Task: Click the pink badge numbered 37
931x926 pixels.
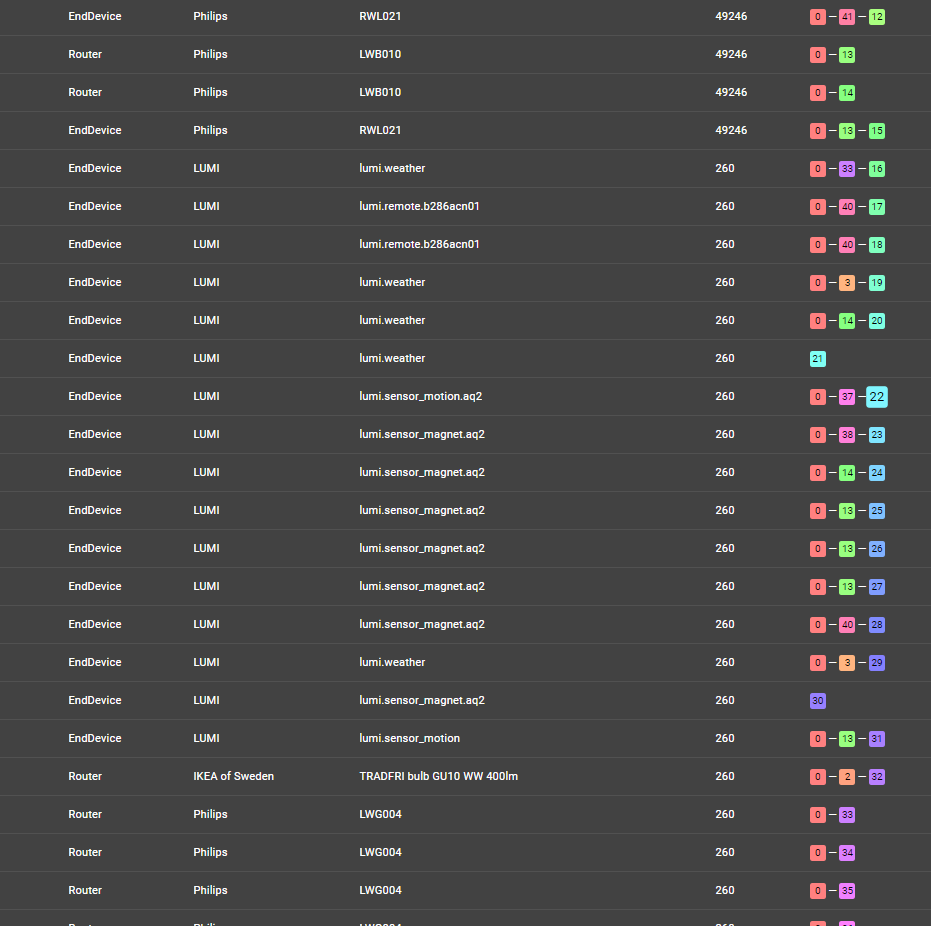Action: (x=847, y=397)
